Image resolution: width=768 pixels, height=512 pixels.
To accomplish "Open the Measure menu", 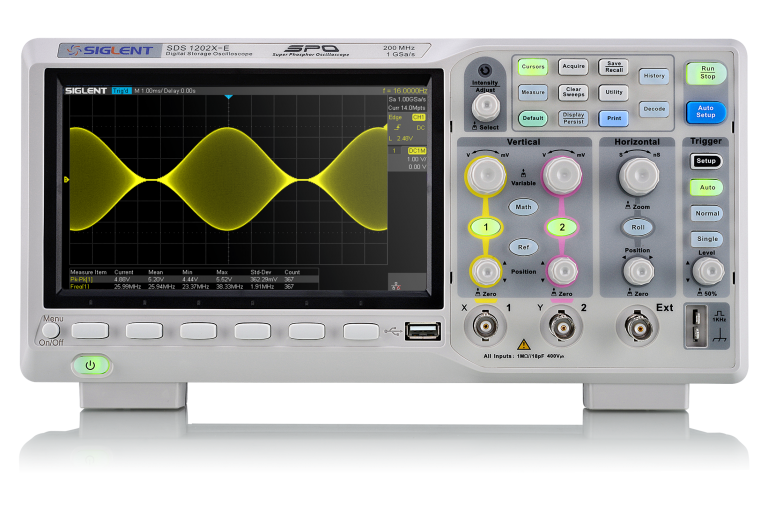I will point(533,92).
